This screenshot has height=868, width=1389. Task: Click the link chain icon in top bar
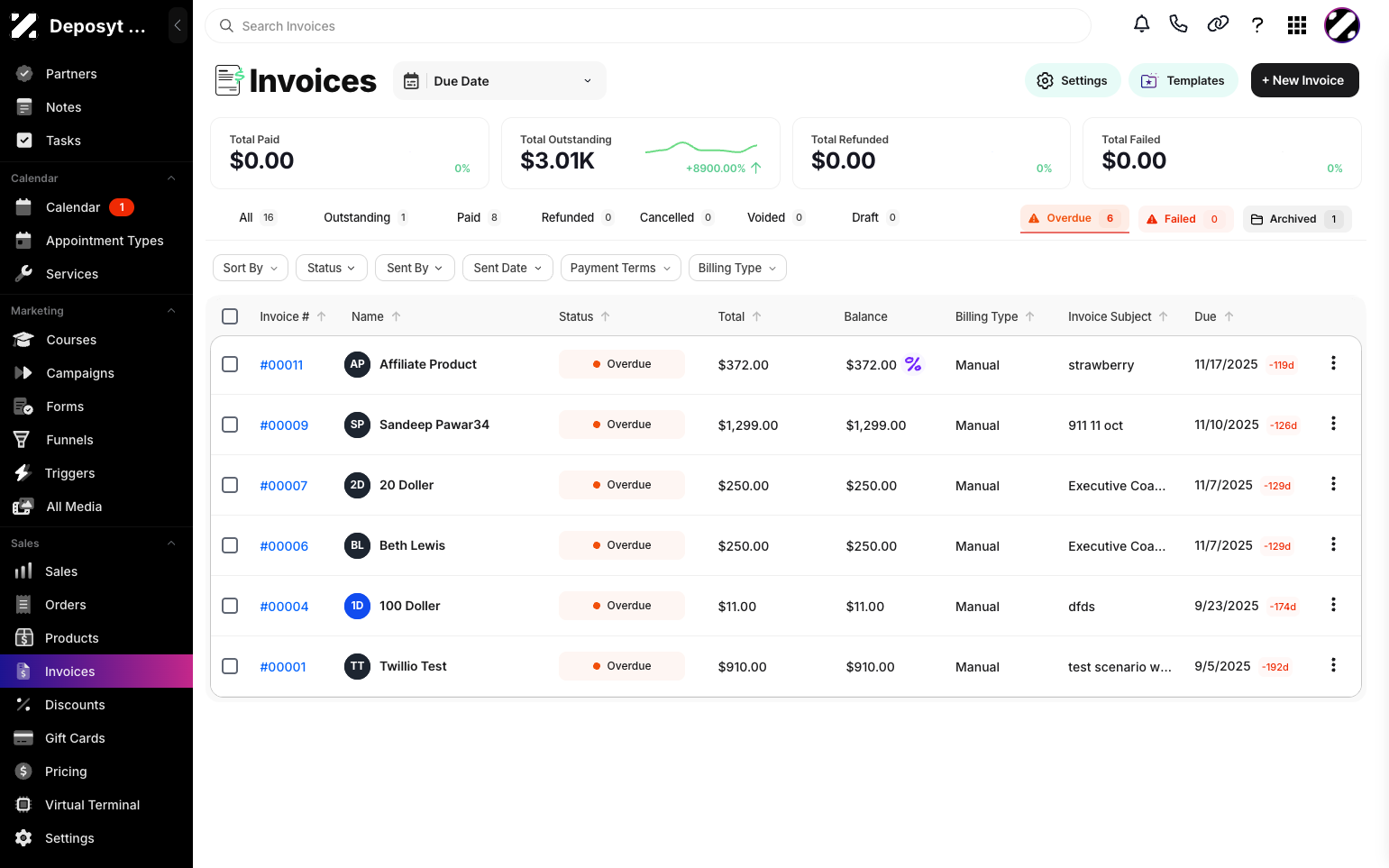click(x=1218, y=24)
